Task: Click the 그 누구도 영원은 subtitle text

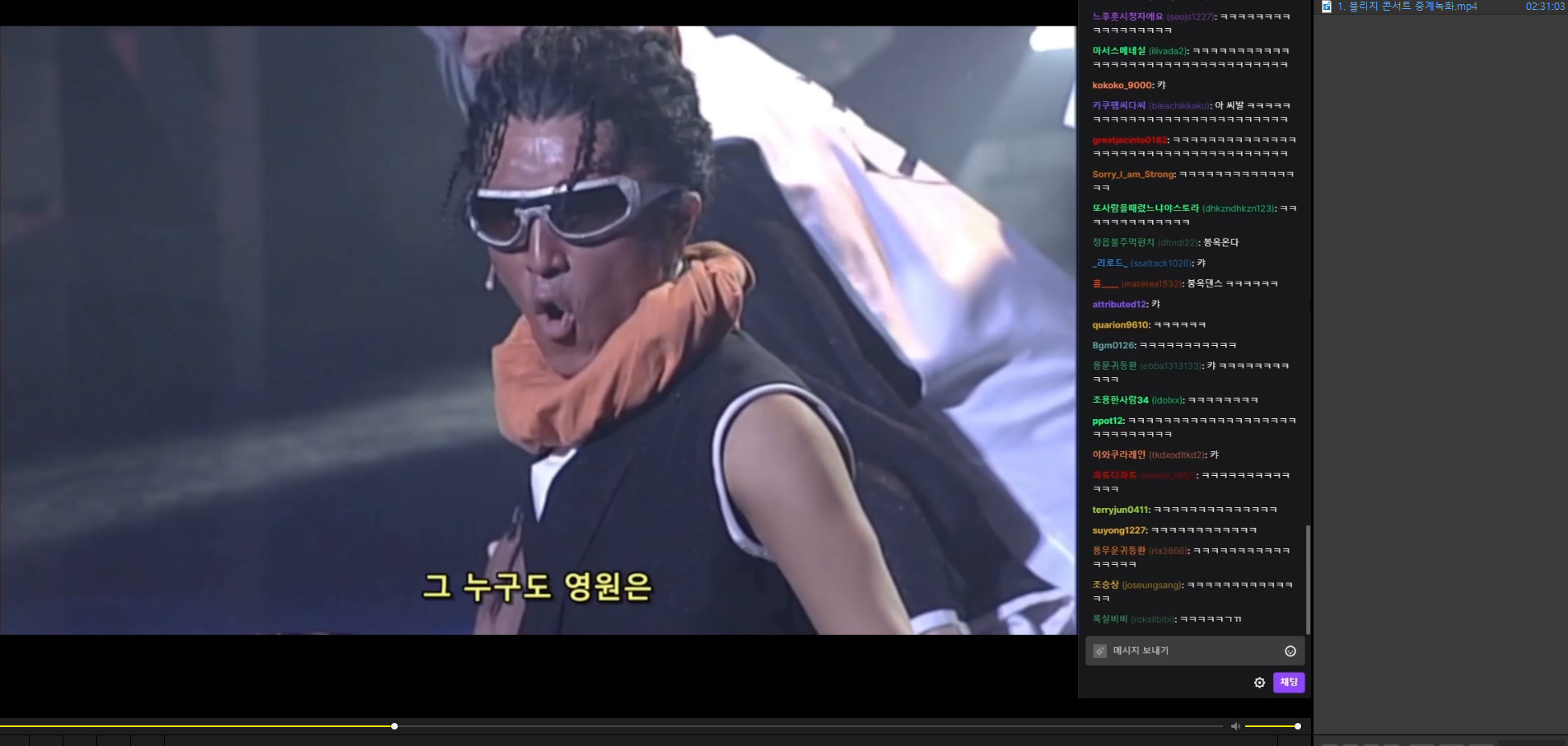Action: (x=537, y=587)
